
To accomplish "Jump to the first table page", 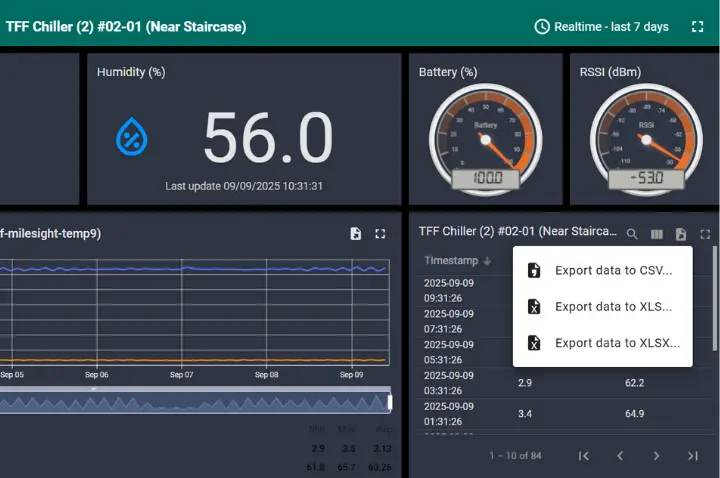I will click(x=584, y=456).
